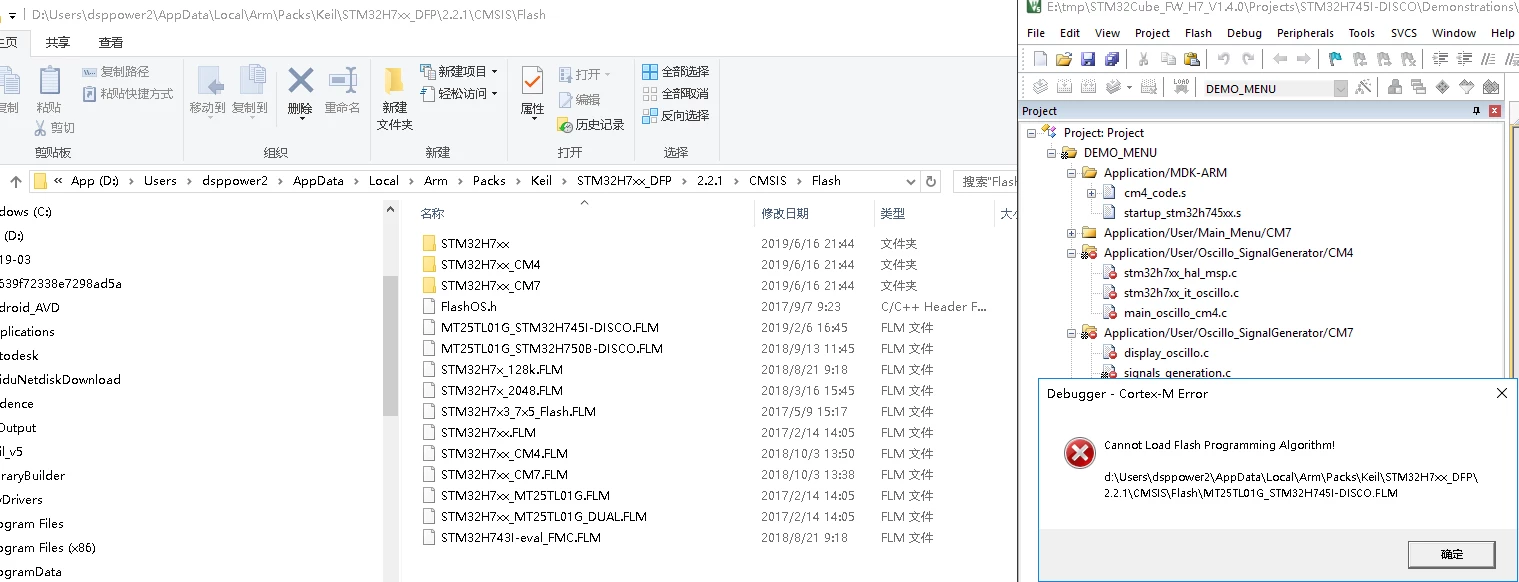The height and width of the screenshot is (582, 1519).
Task: Open Manage Project Items icon in Keil
Action: click(x=1394, y=87)
